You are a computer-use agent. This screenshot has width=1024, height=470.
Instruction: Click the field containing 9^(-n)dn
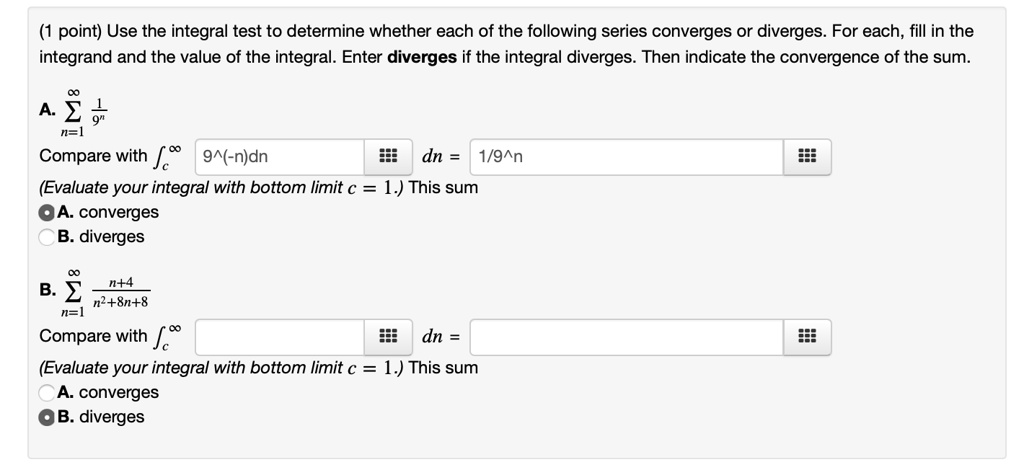(x=280, y=157)
